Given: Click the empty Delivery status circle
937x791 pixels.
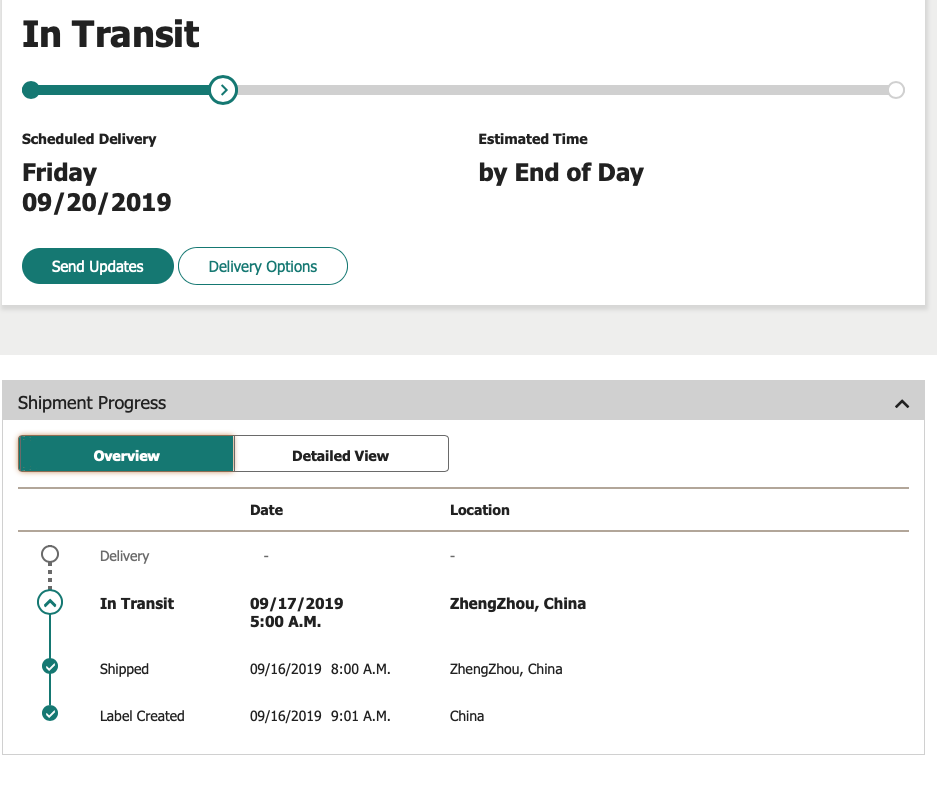Looking at the screenshot, I should (x=50, y=554).
